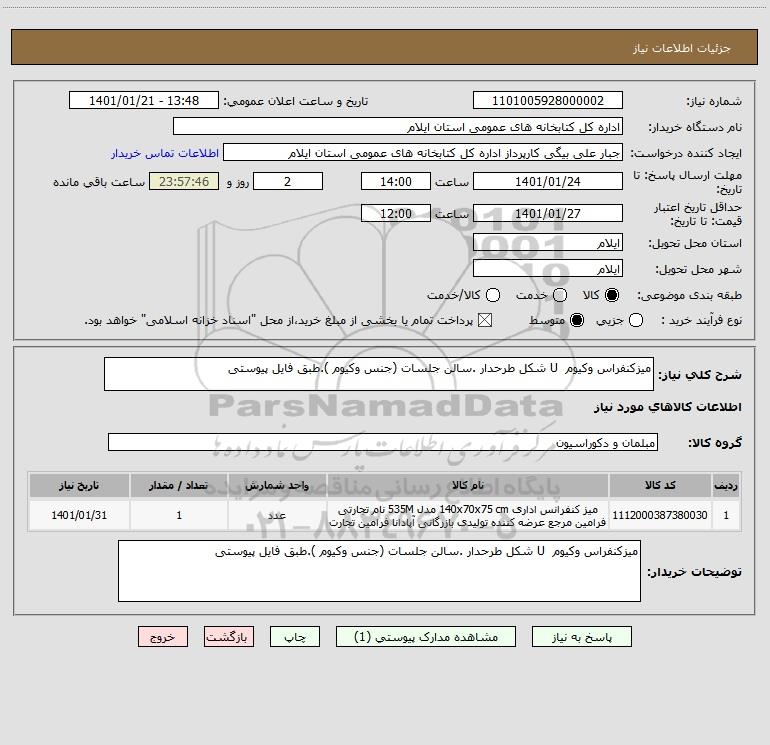Click the توضیحات خریدار text area
770x745 pixels.
pyautogui.click(x=379, y=571)
